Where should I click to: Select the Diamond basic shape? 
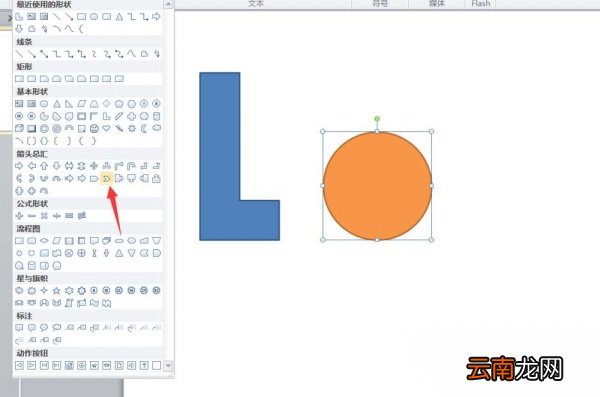(x=106, y=103)
